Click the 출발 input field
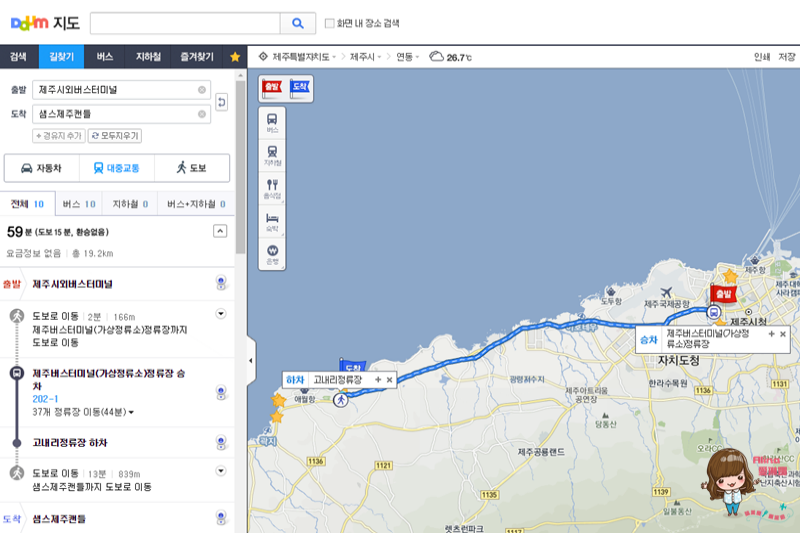The image size is (800, 533). click(121, 90)
